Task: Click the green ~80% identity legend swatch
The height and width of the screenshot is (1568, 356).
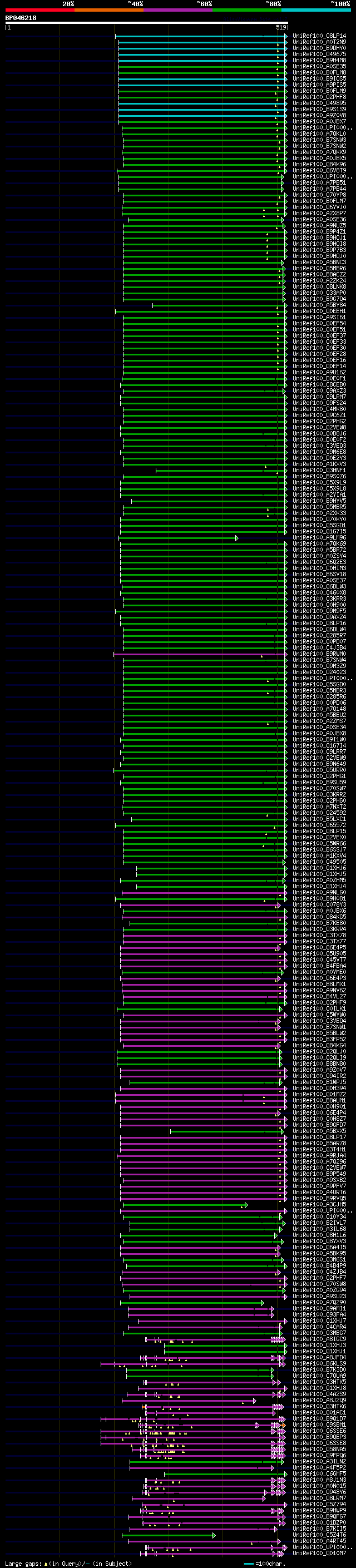Action: (247, 11)
